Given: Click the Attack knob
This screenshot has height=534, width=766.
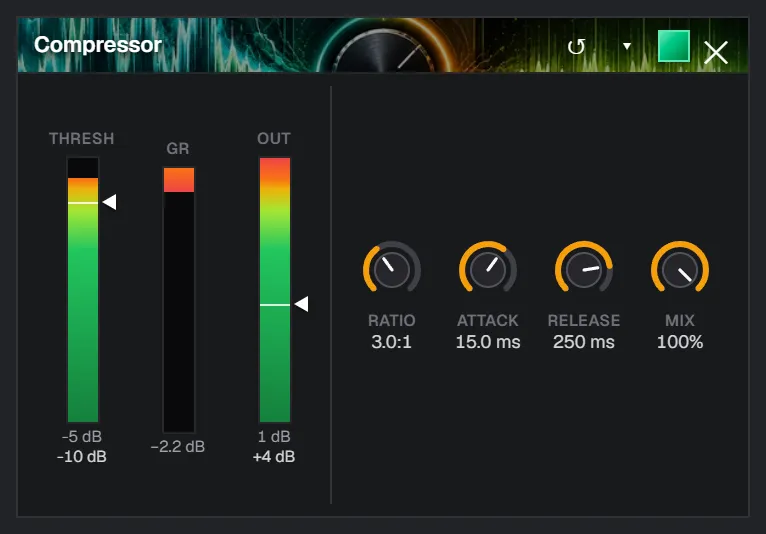Looking at the screenshot, I should click(x=488, y=268).
